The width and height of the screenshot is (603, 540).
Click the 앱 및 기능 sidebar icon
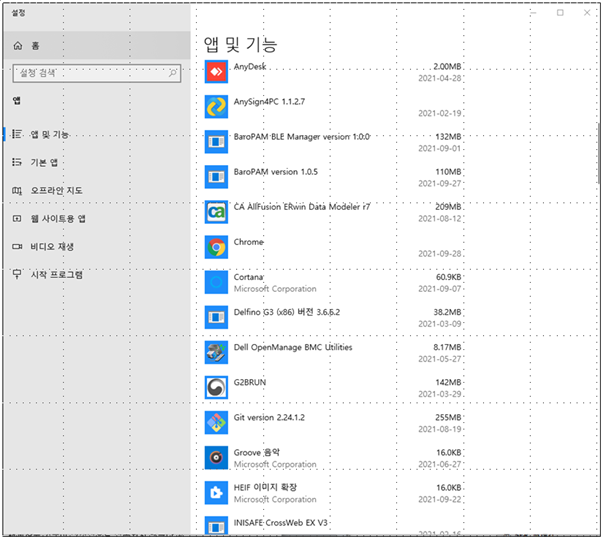click(x=17, y=134)
